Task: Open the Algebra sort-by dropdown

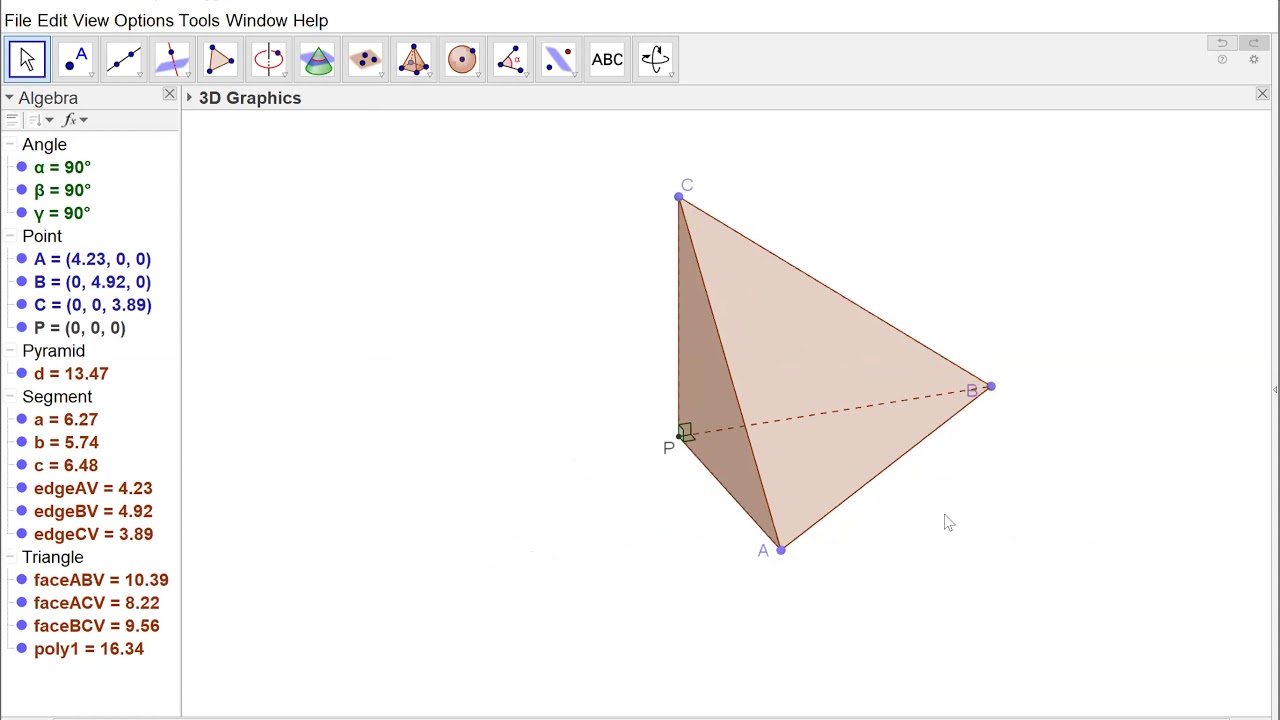Action: (41, 120)
